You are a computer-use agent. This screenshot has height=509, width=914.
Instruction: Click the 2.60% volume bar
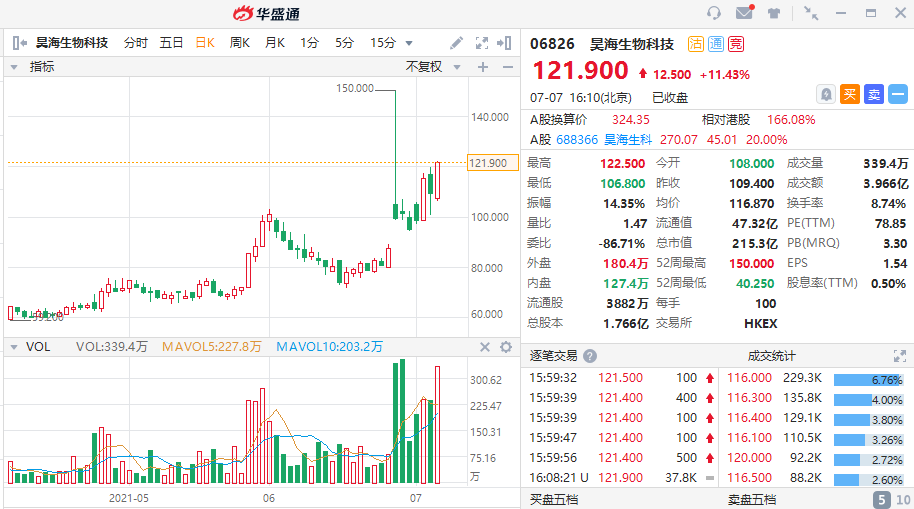pos(869,480)
